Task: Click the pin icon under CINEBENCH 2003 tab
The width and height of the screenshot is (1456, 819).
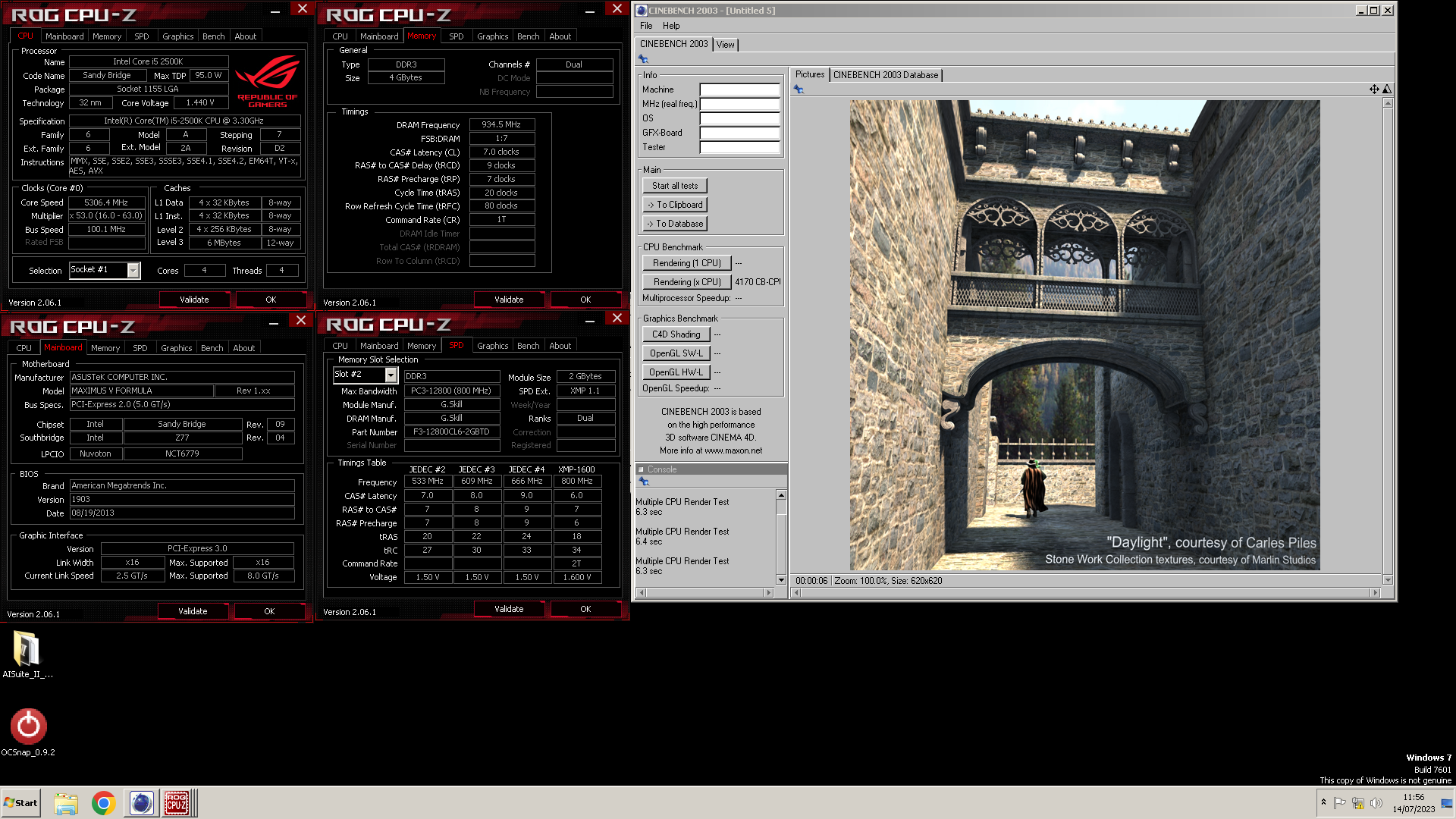Action: coord(643,58)
